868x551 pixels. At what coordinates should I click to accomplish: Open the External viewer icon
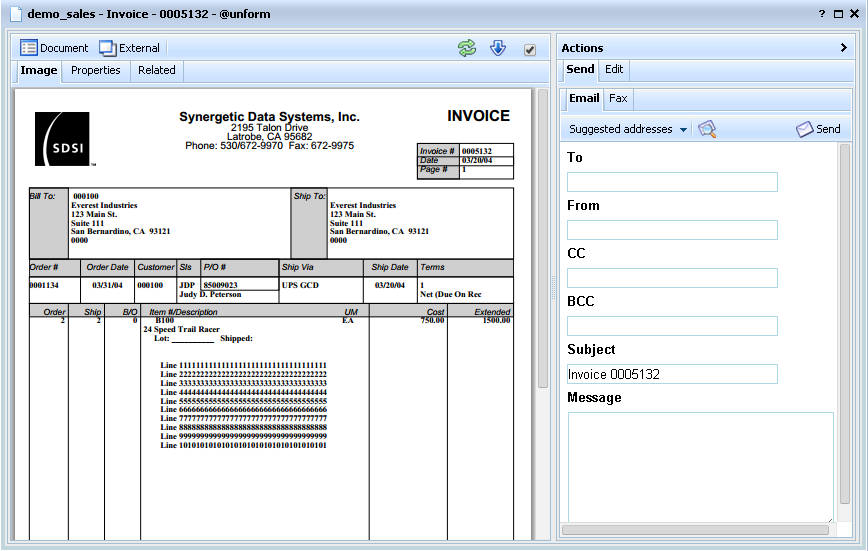tap(107, 48)
